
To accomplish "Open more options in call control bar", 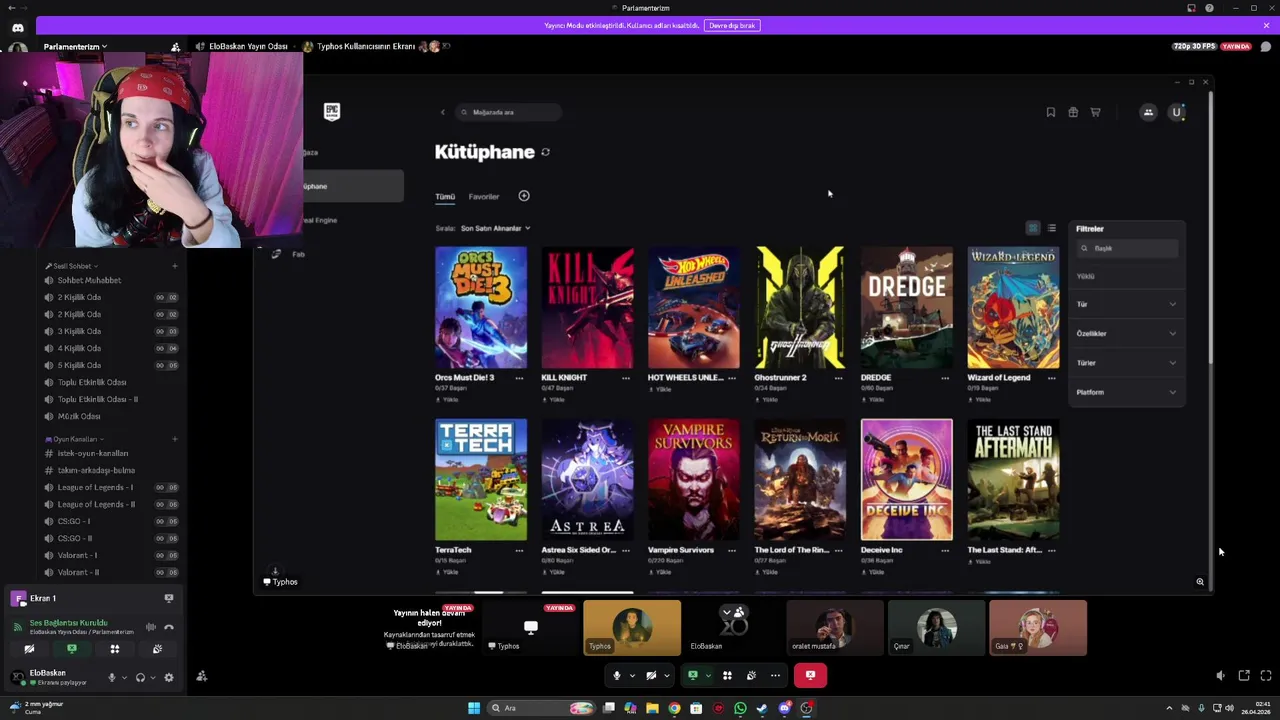I will pyautogui.click(x=775, y=675).
